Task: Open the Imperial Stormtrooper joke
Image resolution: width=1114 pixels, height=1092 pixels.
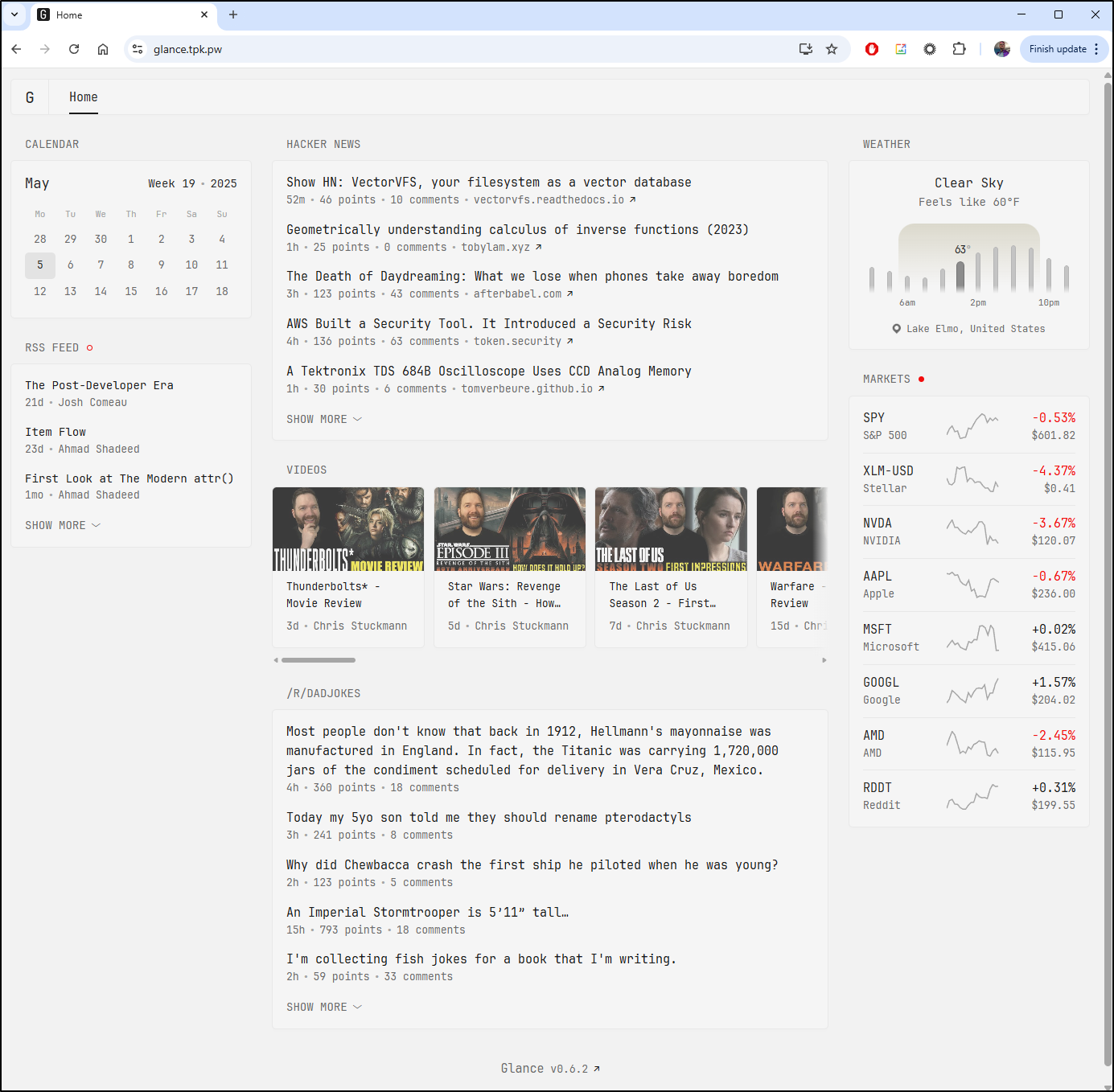Action: [x=427, y=913]
